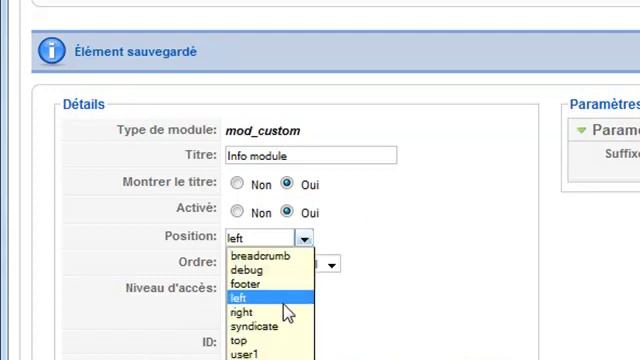640x360 pixels.
Task: Choose debug in the Position list
Action: coord(270,270)
